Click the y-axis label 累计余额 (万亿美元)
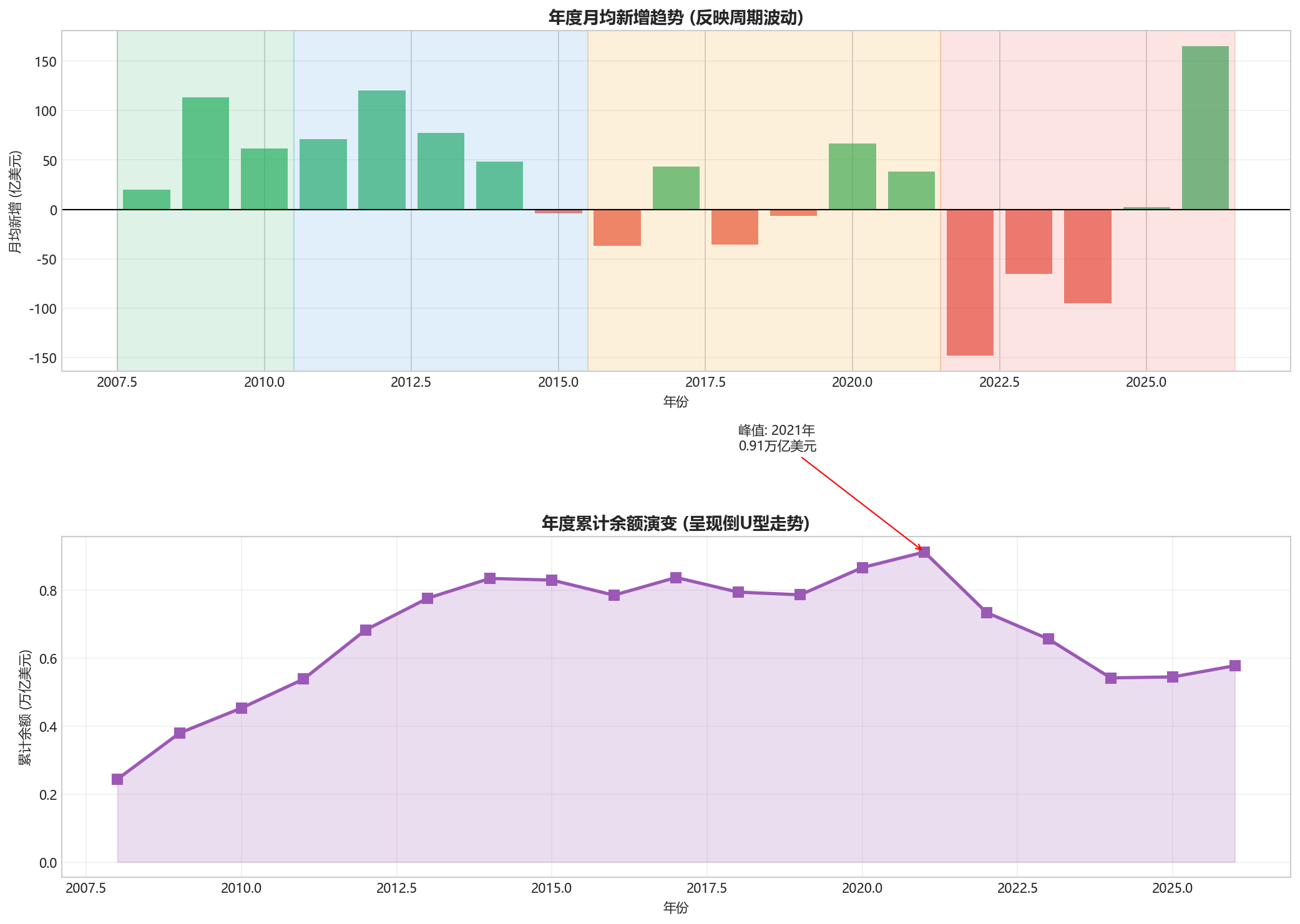This screenshot has height=924, width=1300. pyautogui.click(x=25, y=707)
